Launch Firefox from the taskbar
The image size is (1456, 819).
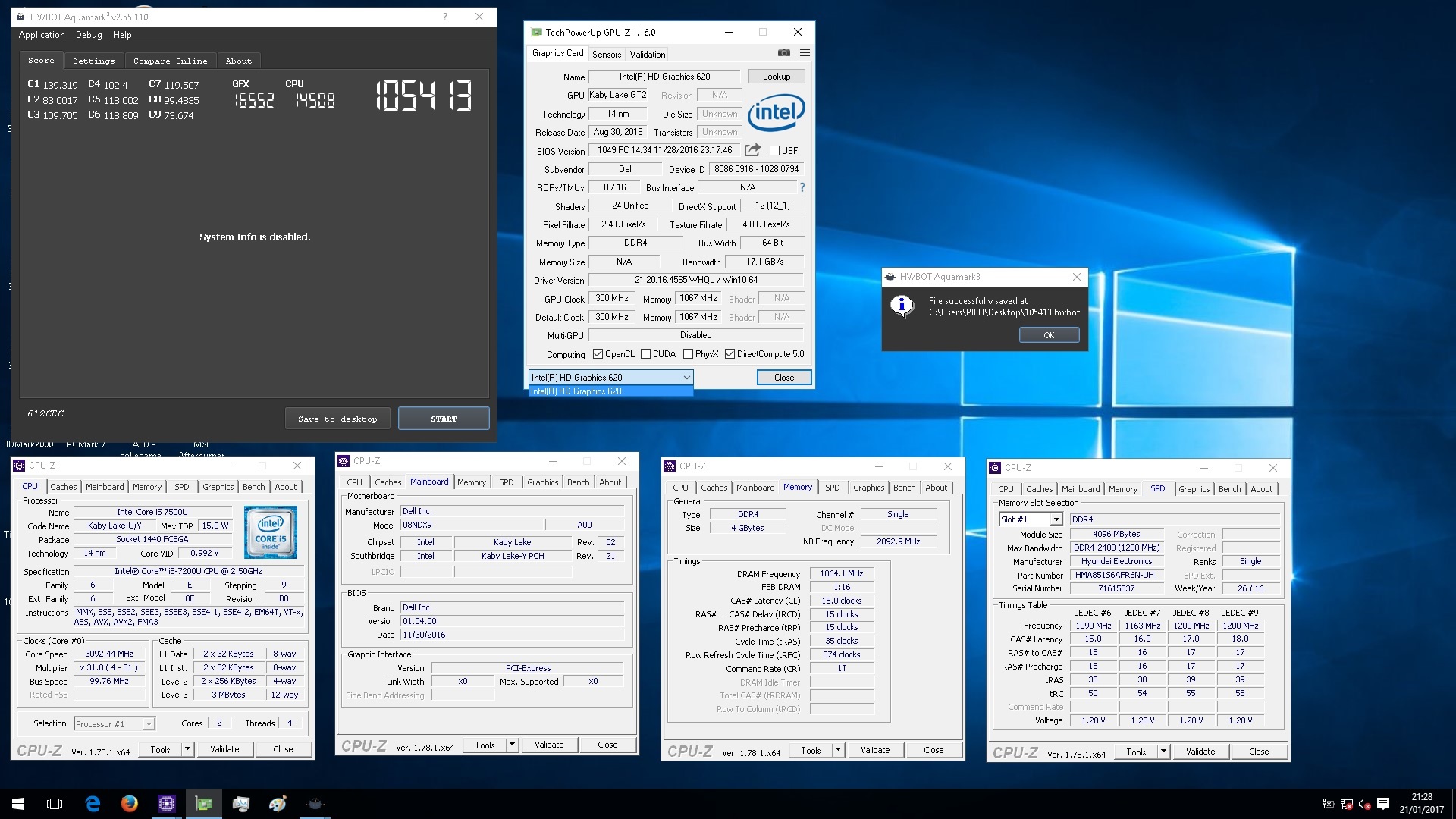130,804
